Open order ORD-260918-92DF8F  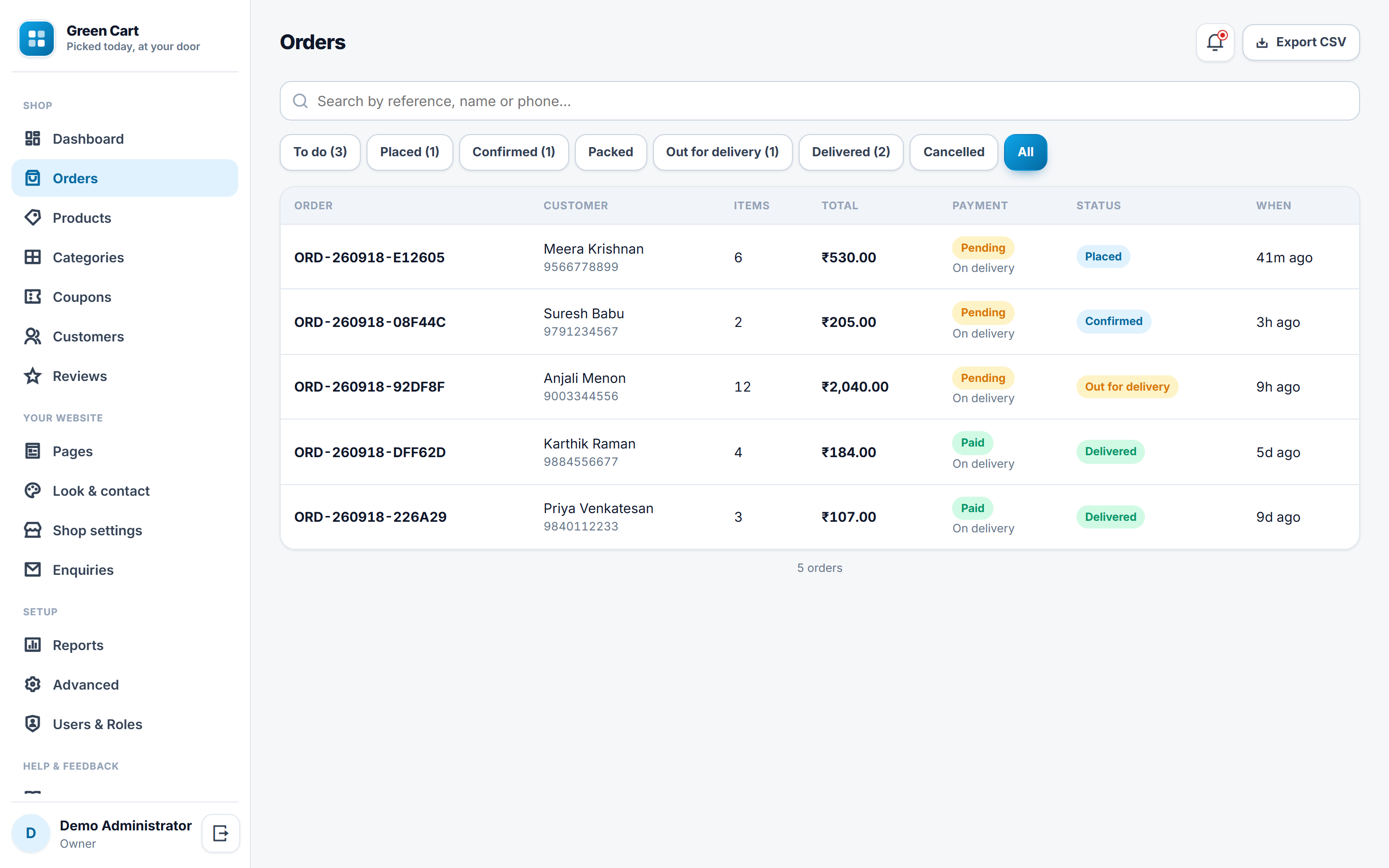(x=369, y=387)
